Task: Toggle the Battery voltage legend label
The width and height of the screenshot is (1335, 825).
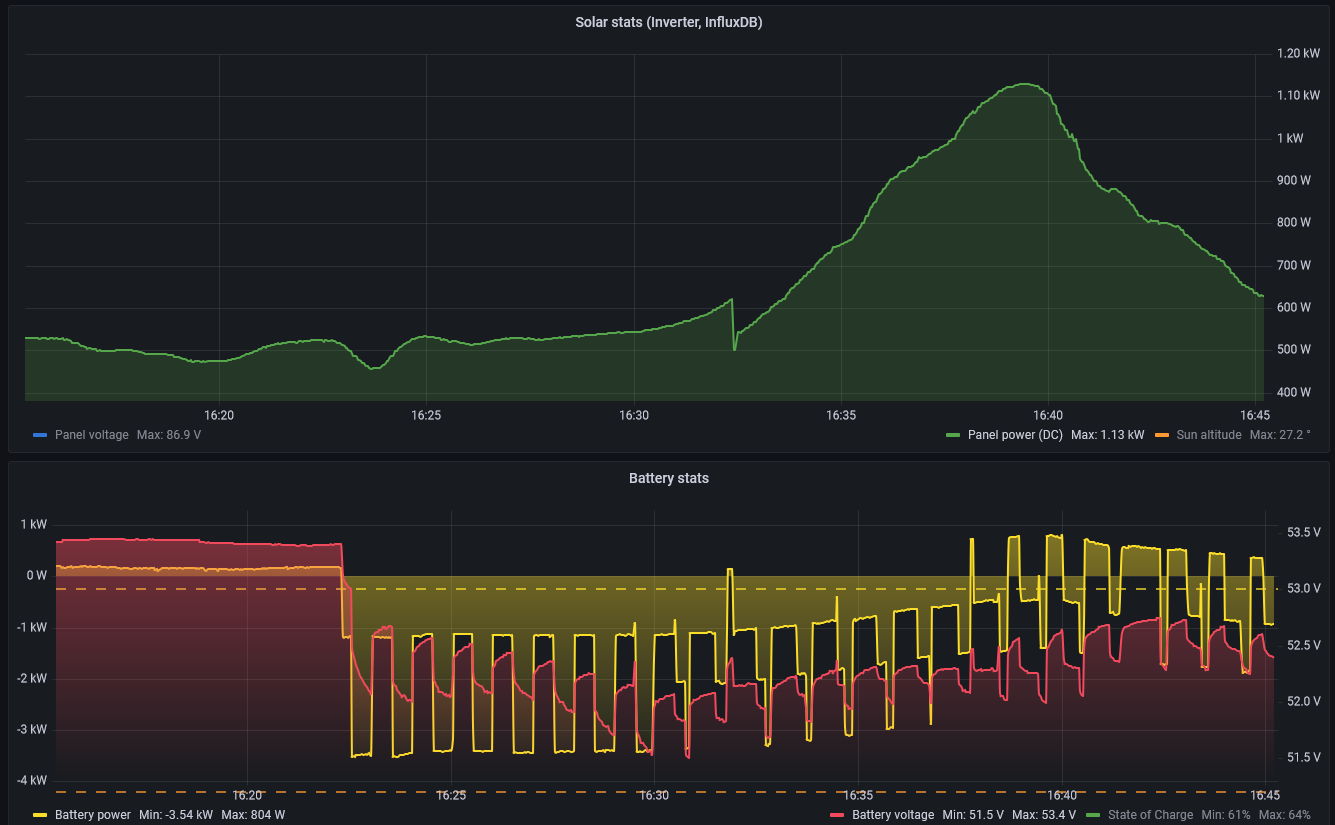Action: point(892,815)
